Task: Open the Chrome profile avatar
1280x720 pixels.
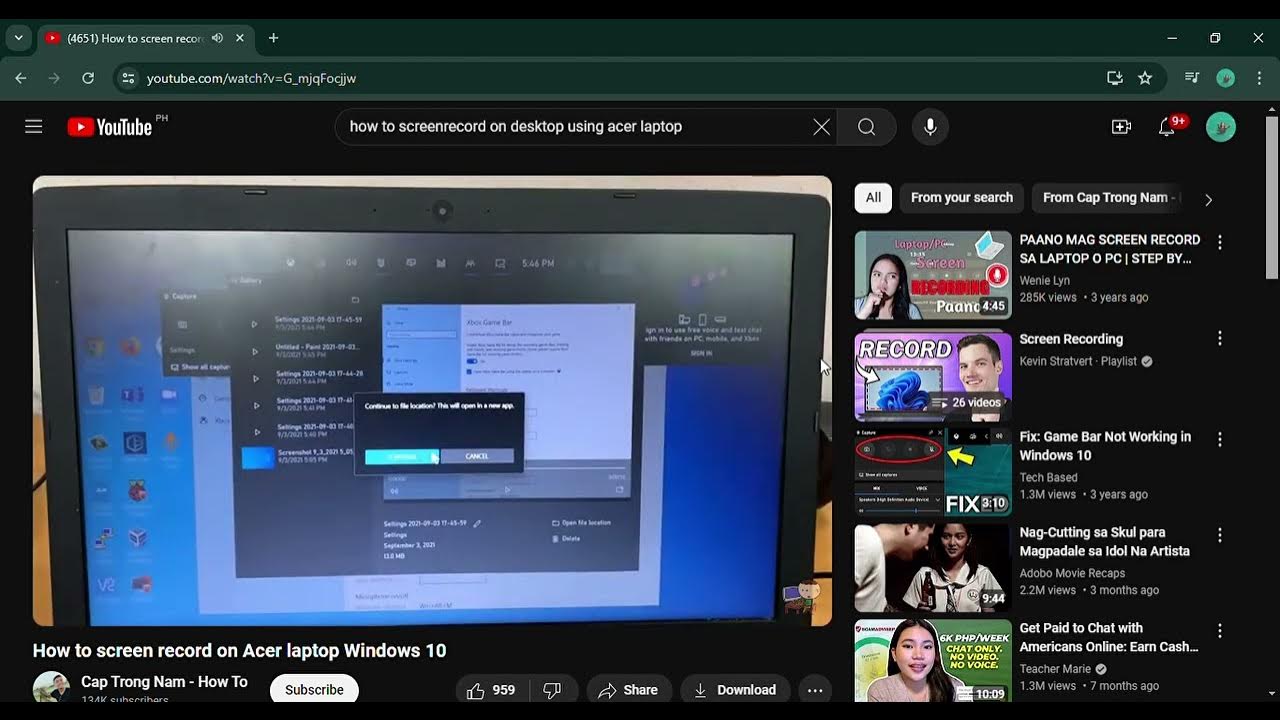Action: point(1226,78)
